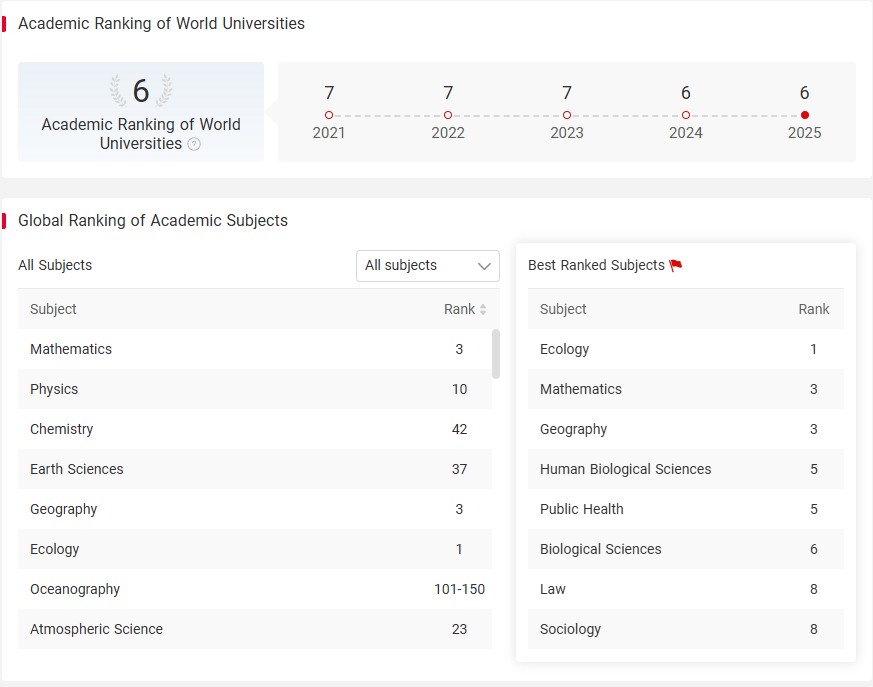
Task: Click the Rank column sort arrows
Action: tap(483, 310)
